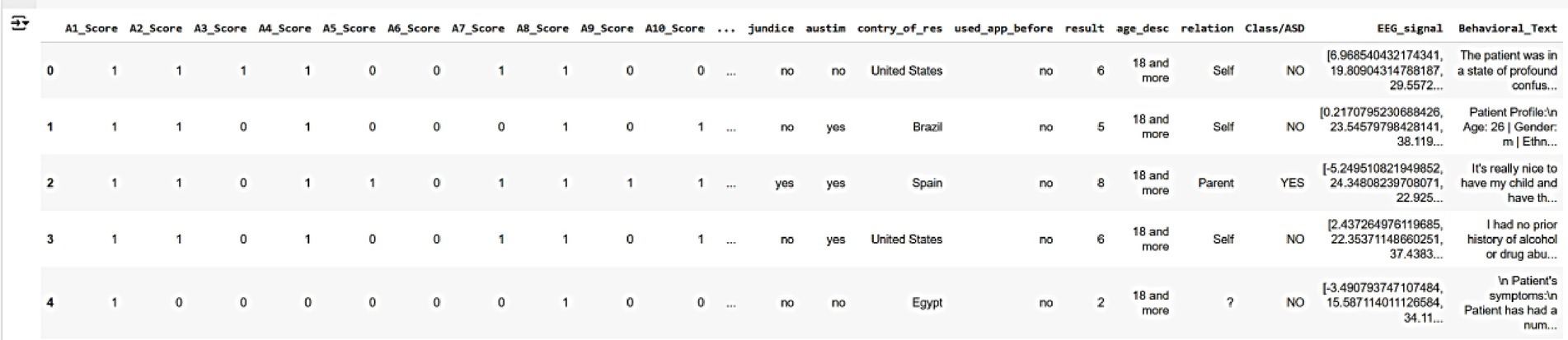The image size is (1568, 340).
Task: Click the Behavioral_Text column header
Action: 1507,28
